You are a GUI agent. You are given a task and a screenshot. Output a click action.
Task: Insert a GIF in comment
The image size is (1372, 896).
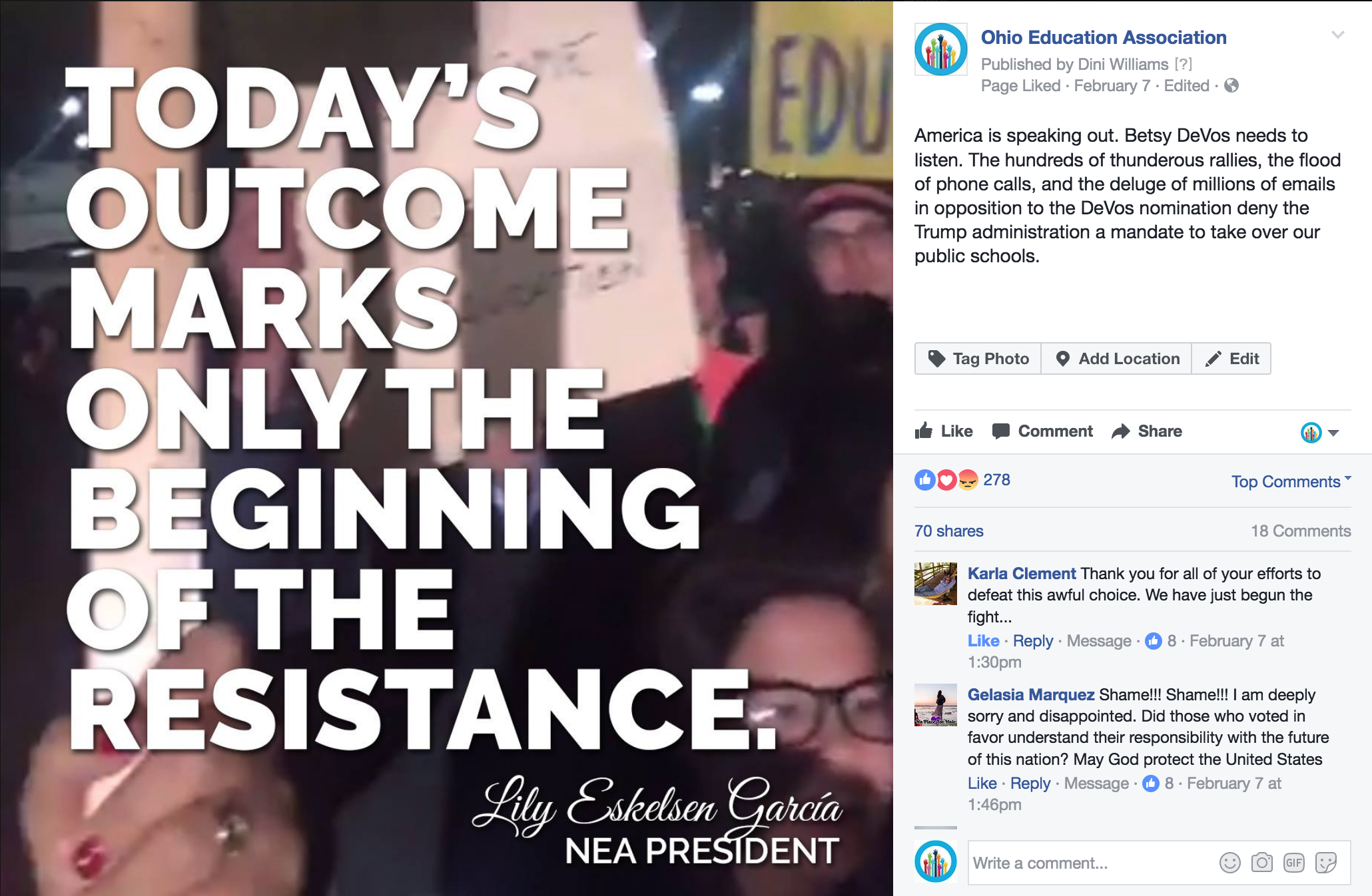1293,863
